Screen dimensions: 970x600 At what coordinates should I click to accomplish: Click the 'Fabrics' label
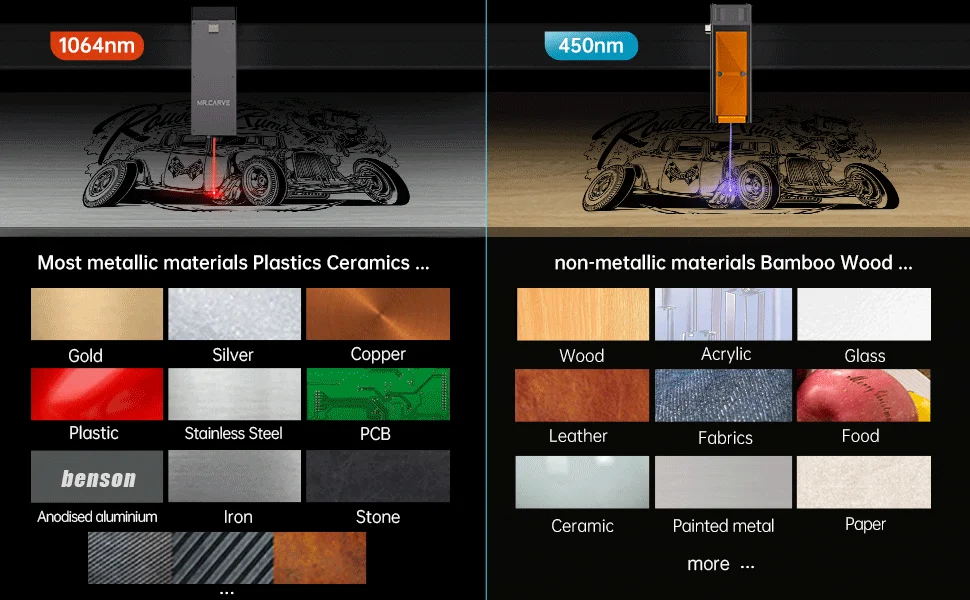click(x=725, y=438)
